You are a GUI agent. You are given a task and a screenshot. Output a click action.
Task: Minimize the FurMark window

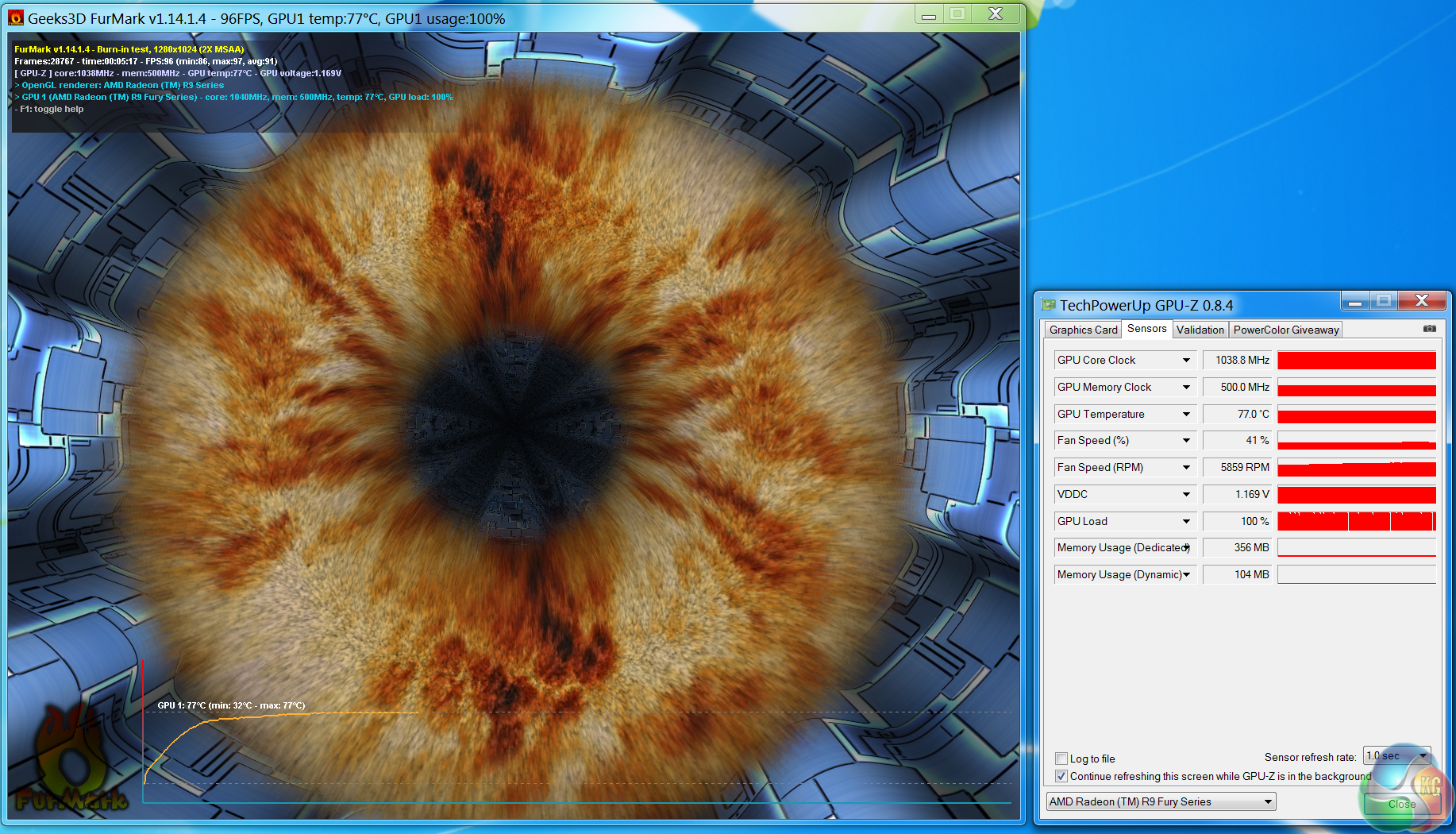tap(928, 14)
